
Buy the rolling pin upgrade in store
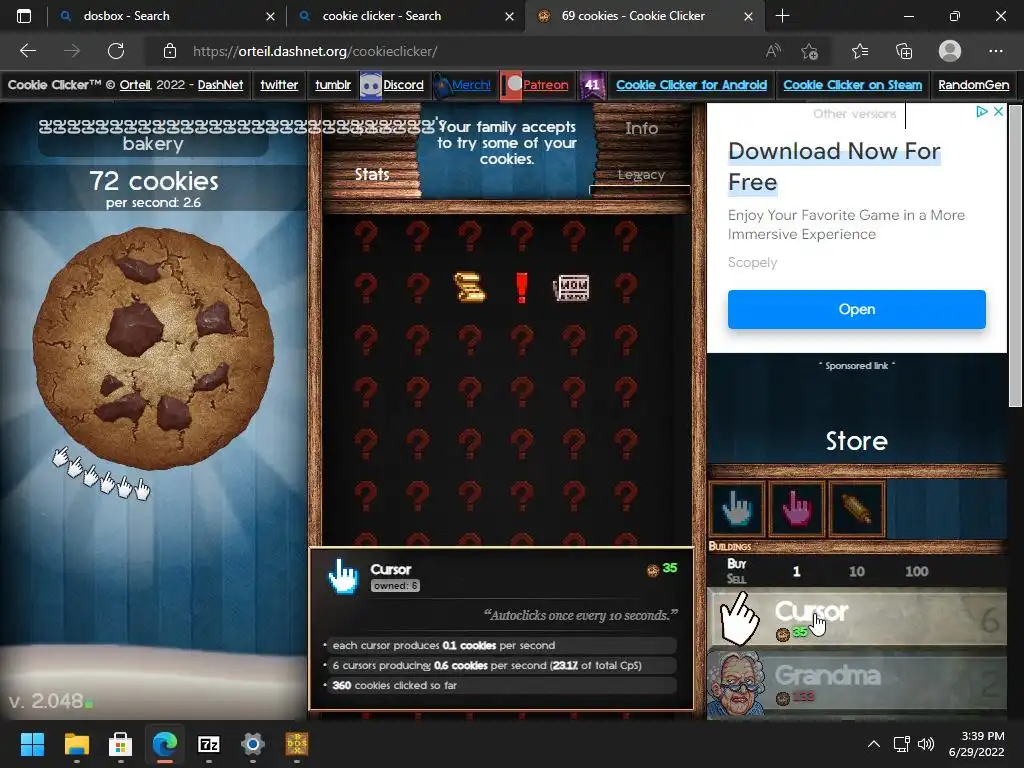pos(857,509)
